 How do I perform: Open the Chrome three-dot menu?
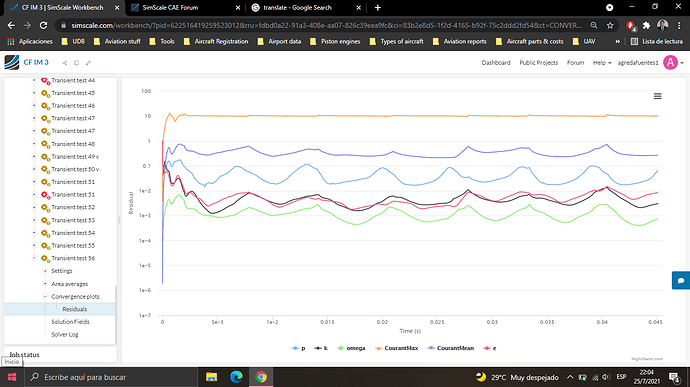click(x=679, y=26)
